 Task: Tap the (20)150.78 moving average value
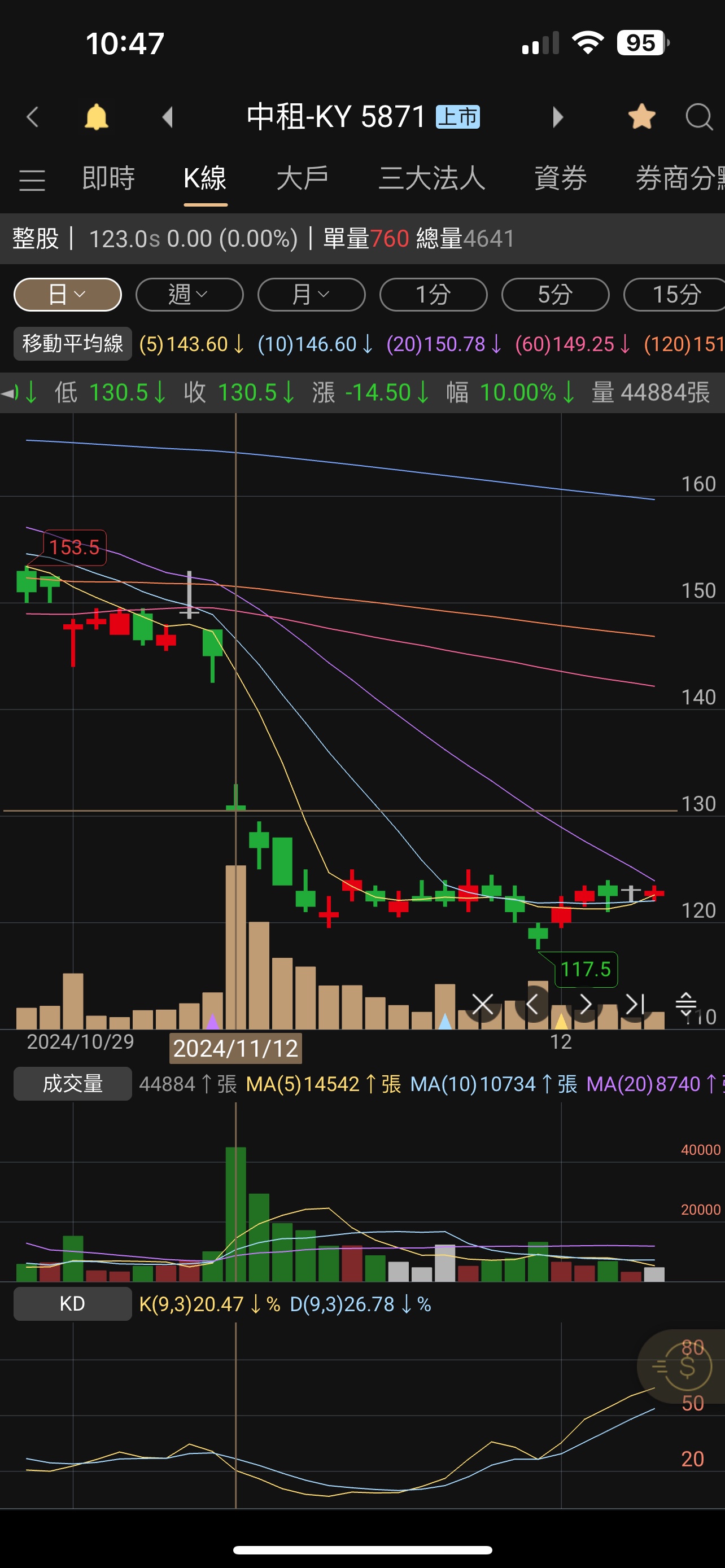coord(444,344)
